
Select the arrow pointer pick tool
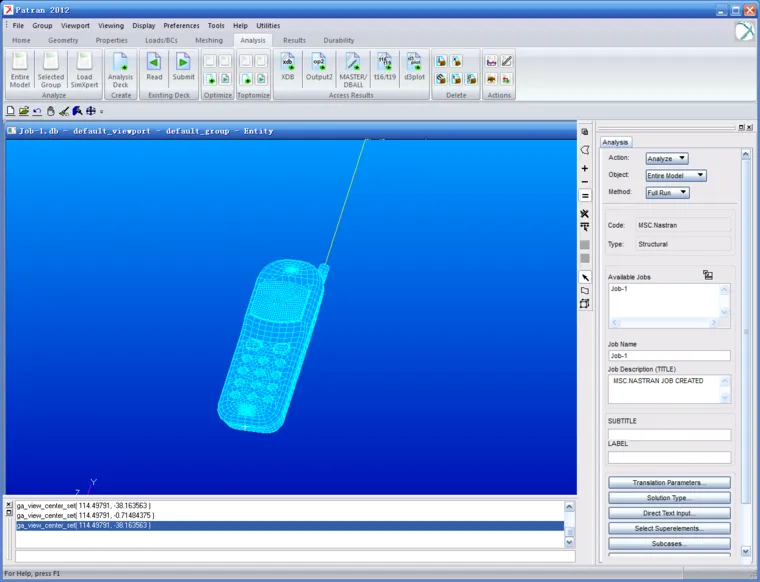click(585, 277)
